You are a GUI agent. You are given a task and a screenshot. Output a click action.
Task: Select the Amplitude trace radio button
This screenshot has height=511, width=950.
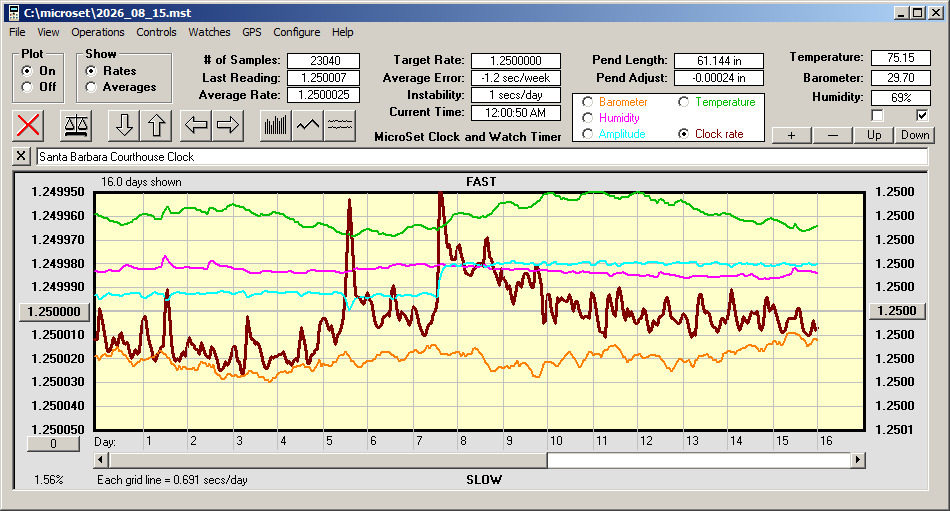coord(587,134)
